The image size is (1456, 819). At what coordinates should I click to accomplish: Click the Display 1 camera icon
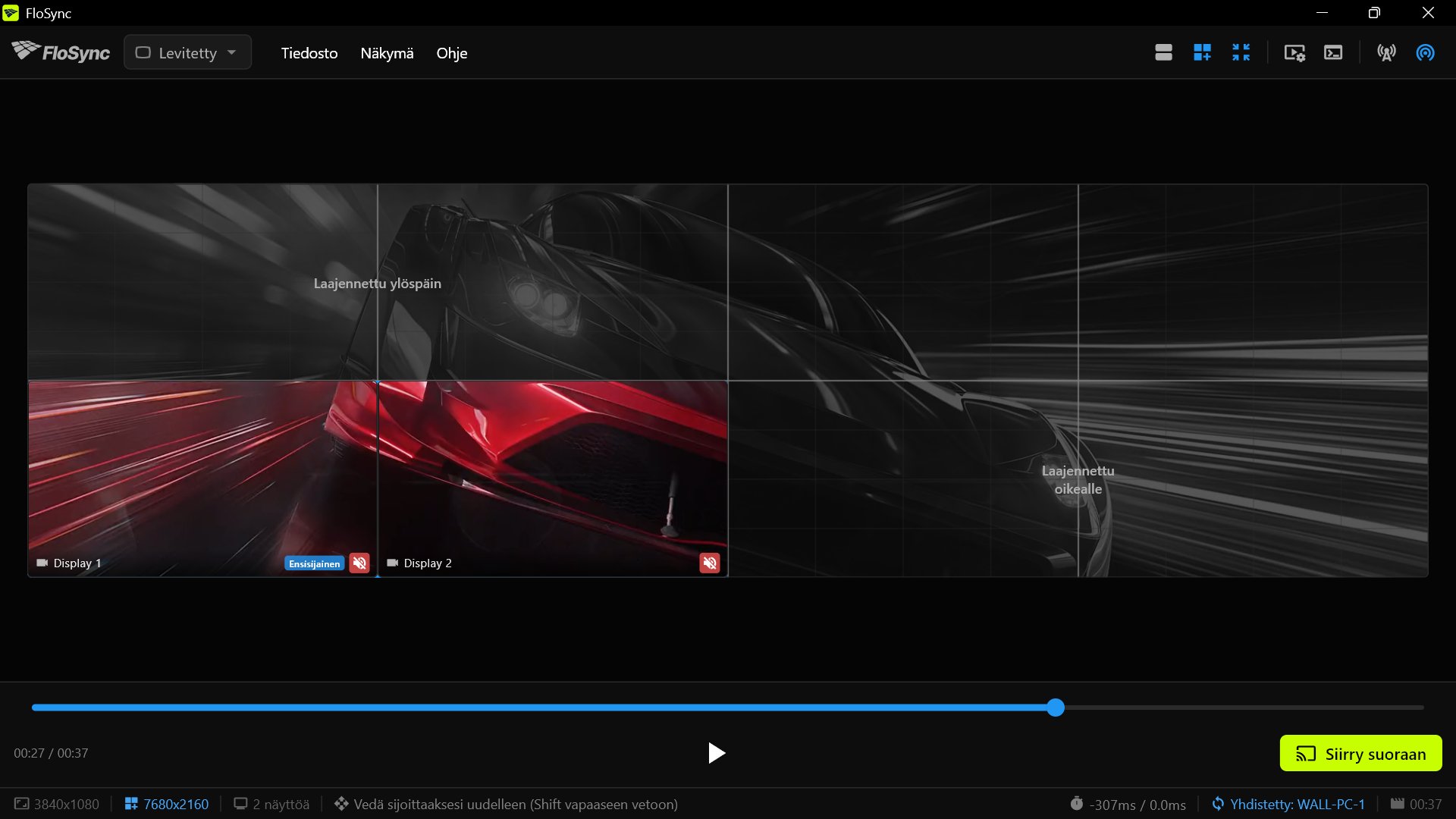(42, 563)
